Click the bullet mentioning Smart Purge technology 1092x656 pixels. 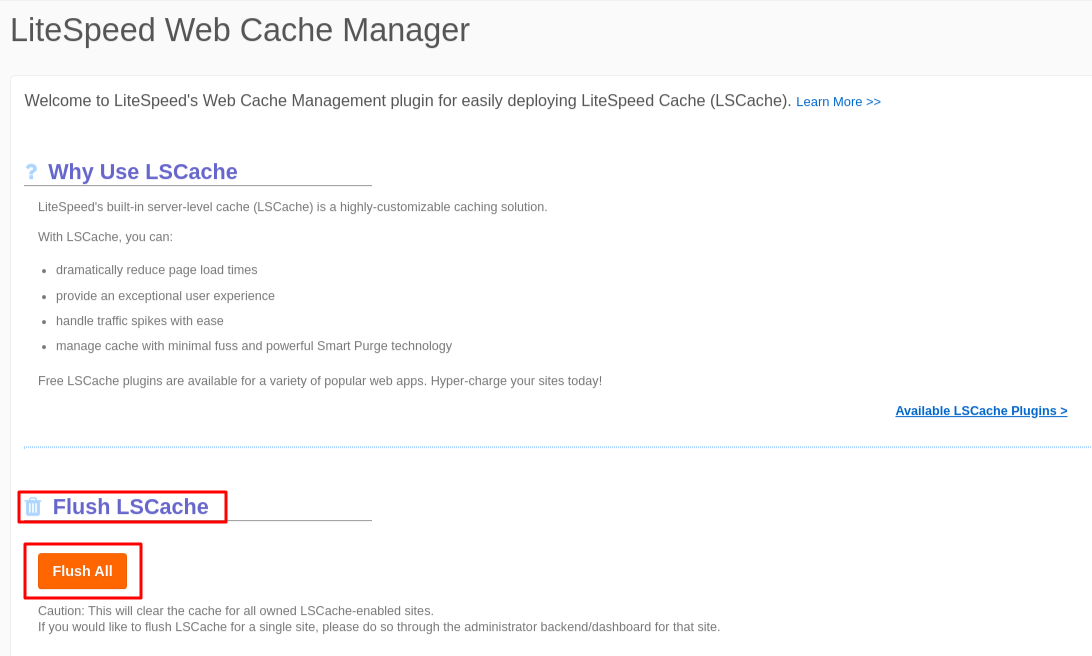(x=254, y=345)
